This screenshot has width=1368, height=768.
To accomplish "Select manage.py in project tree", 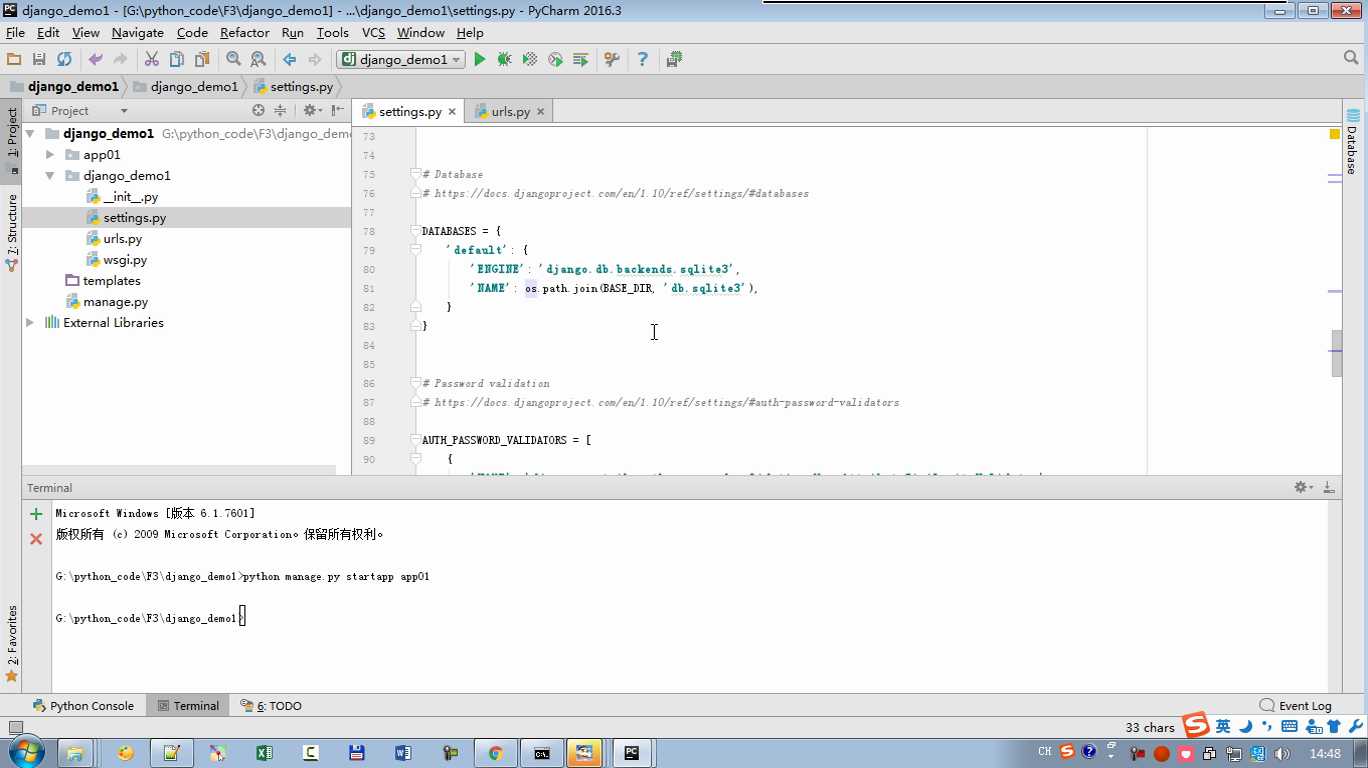I will (x=115, y=302).
